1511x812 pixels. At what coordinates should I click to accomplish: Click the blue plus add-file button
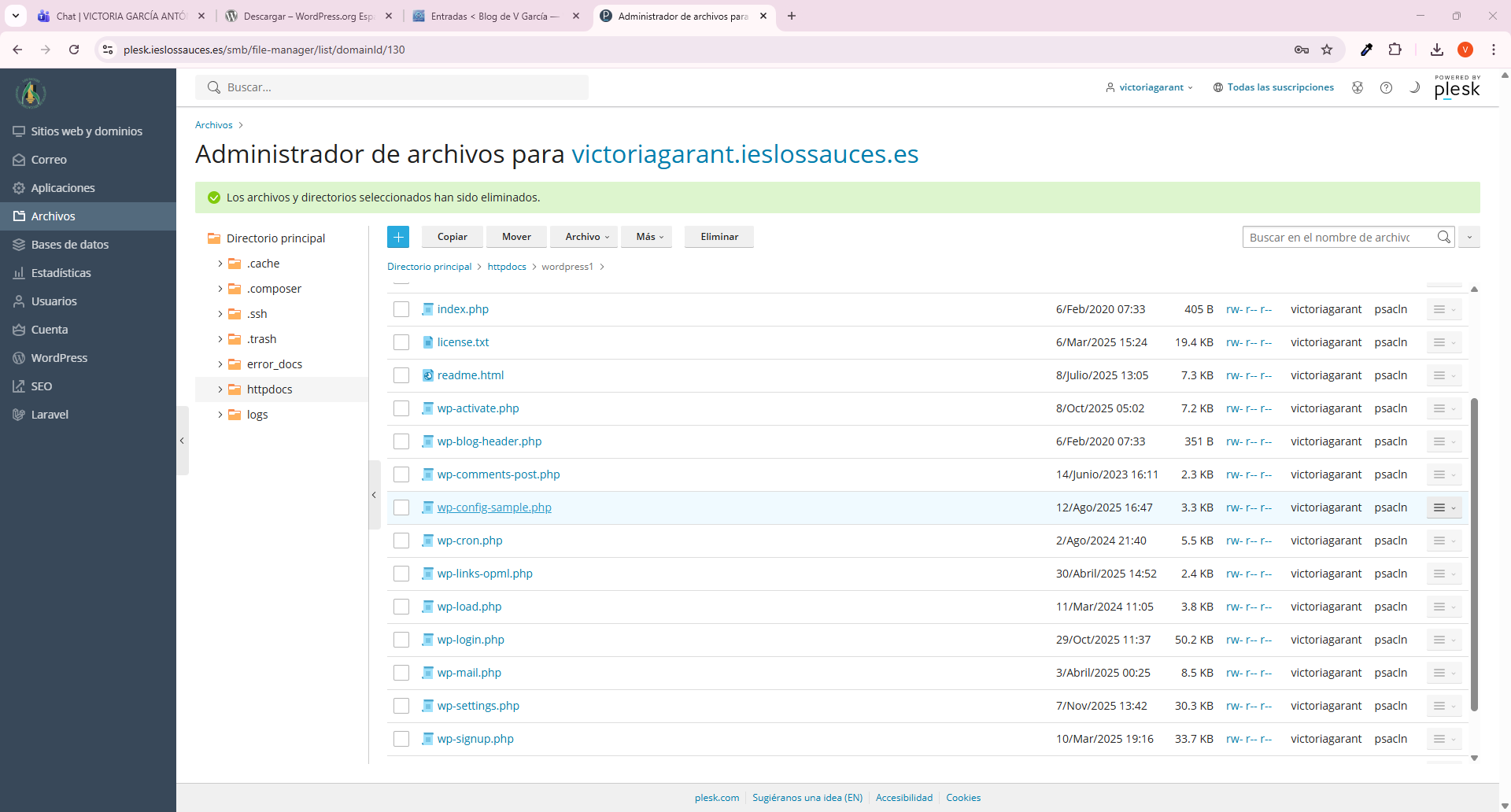point(398,237)
